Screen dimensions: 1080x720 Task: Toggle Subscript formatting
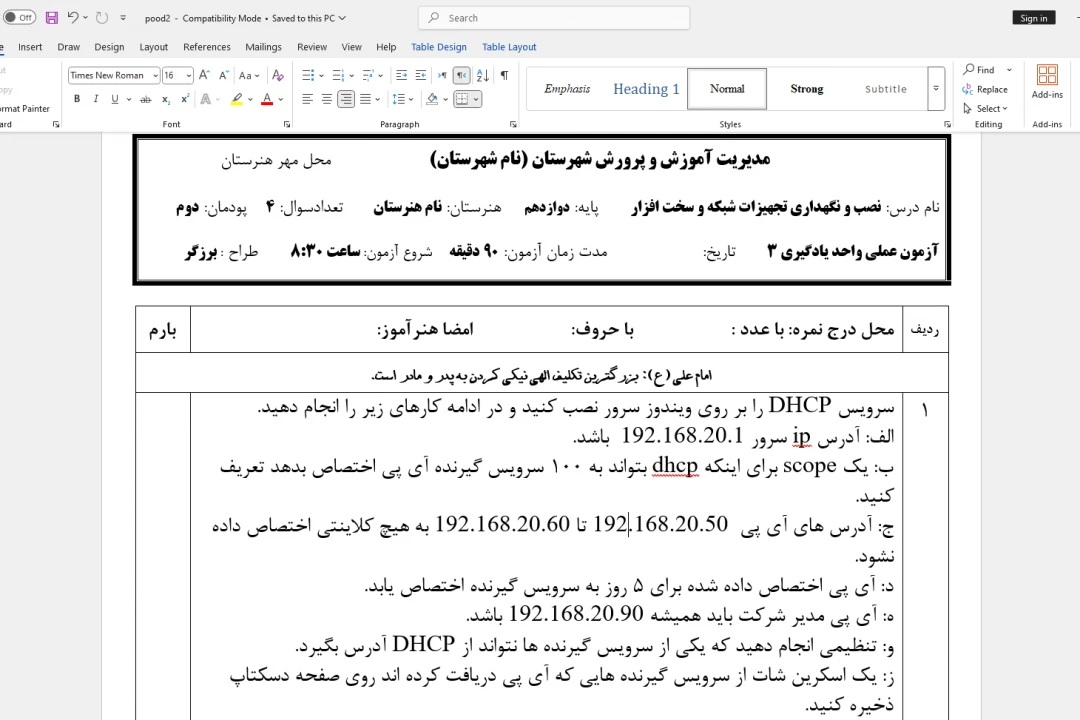click(166, 99)
